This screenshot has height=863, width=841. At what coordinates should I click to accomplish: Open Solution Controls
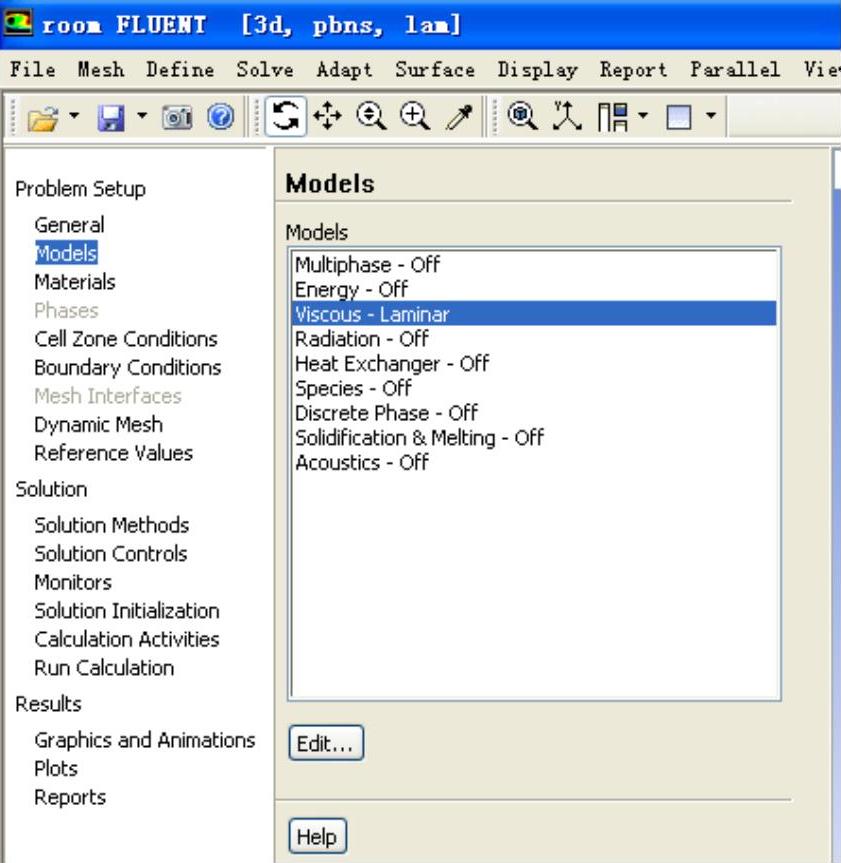pos(111,554)
